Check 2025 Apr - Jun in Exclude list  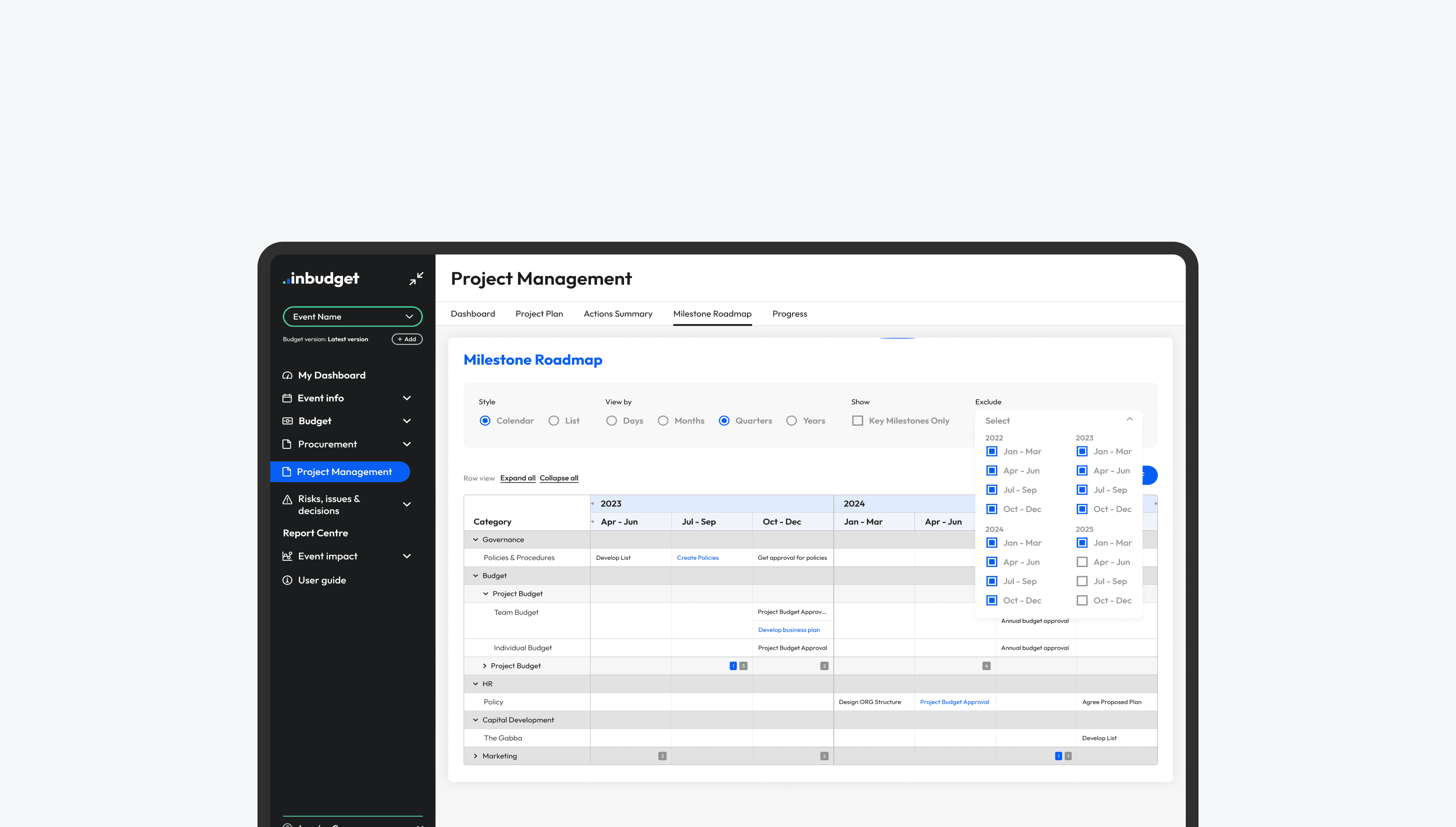1082,562
